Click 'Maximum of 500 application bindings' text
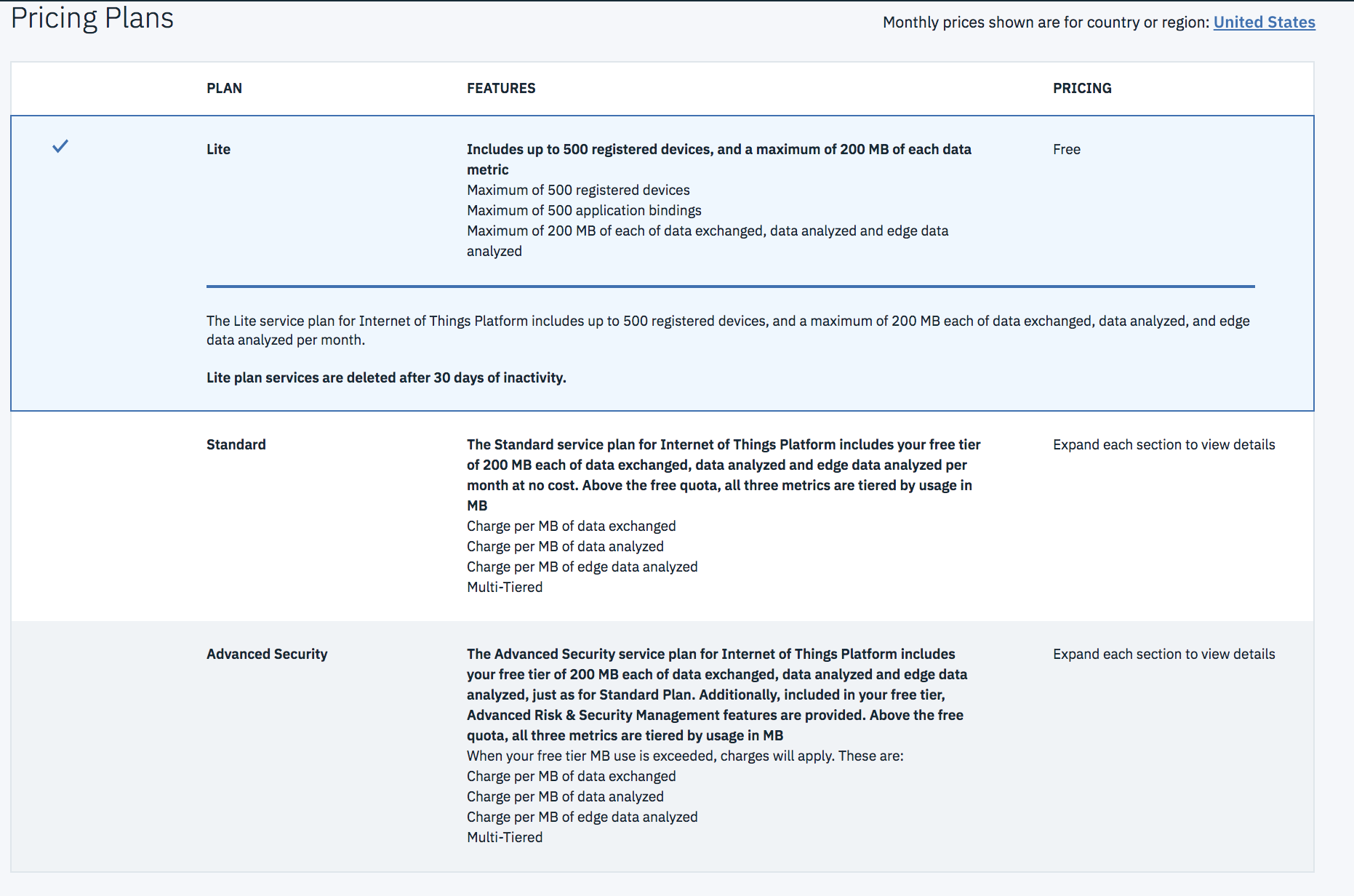Viewport: 1354px width, 896px height. point(584,210)
